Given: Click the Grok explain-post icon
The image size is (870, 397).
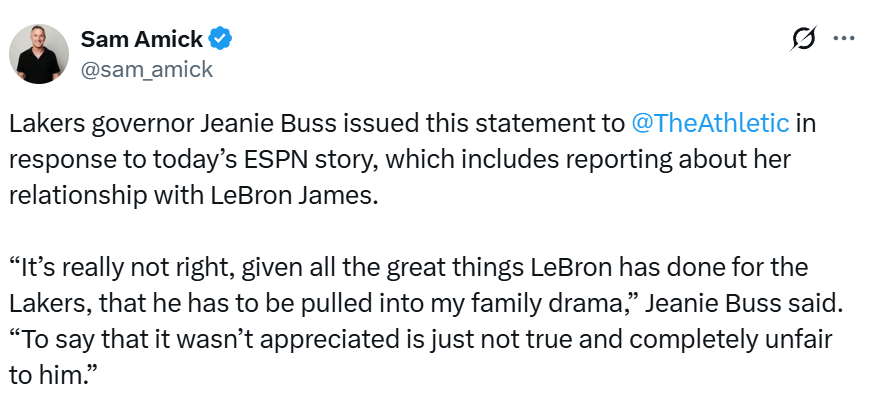Looking at the screenshot, I should [x=803, y=38].
